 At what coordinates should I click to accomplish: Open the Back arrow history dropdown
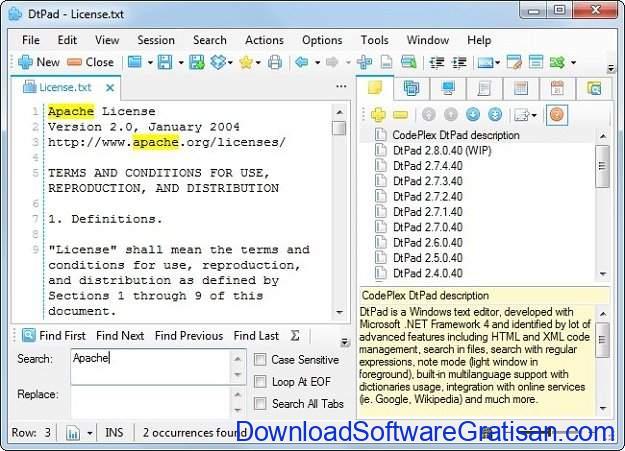tap(317, 63)
